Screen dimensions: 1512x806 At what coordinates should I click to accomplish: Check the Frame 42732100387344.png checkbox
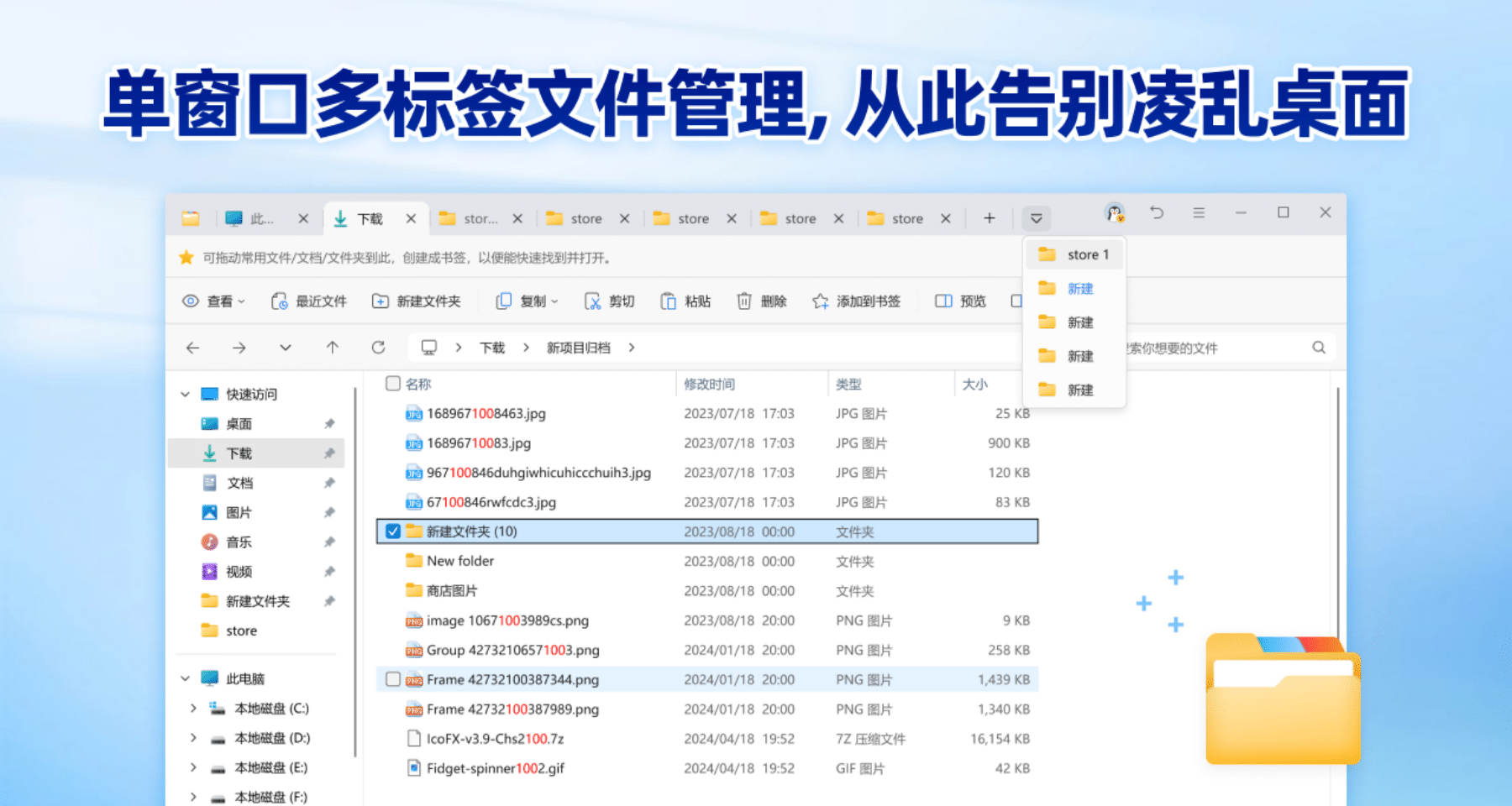392,679
